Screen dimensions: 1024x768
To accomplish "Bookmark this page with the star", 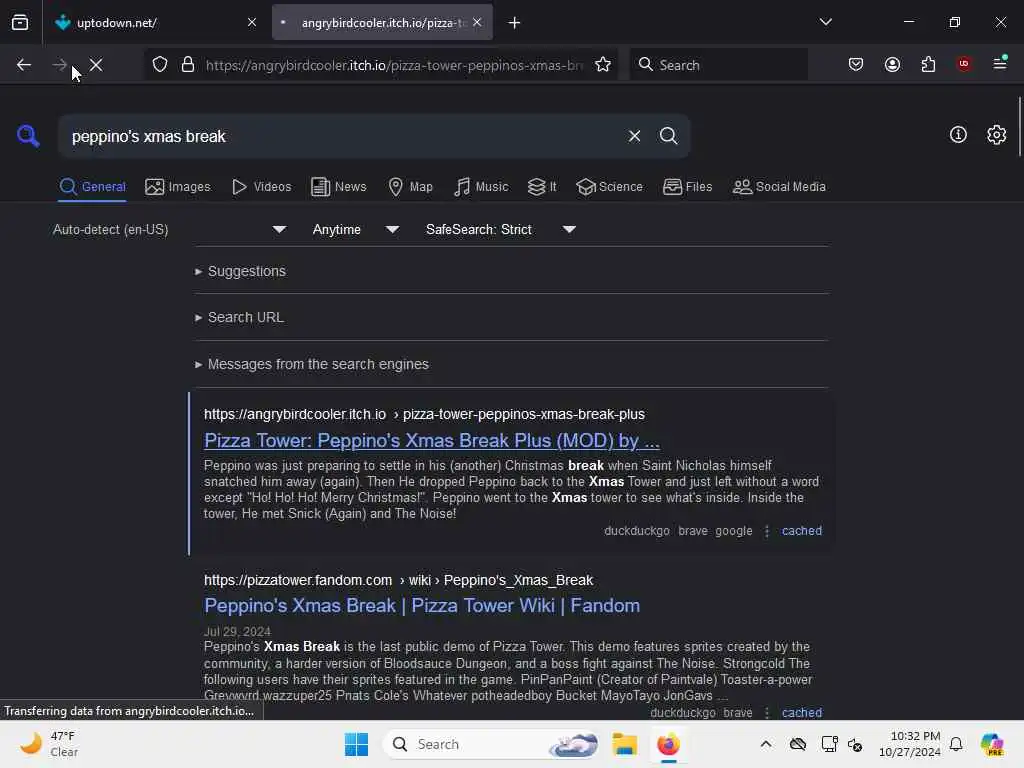I will tap(603, 65).
